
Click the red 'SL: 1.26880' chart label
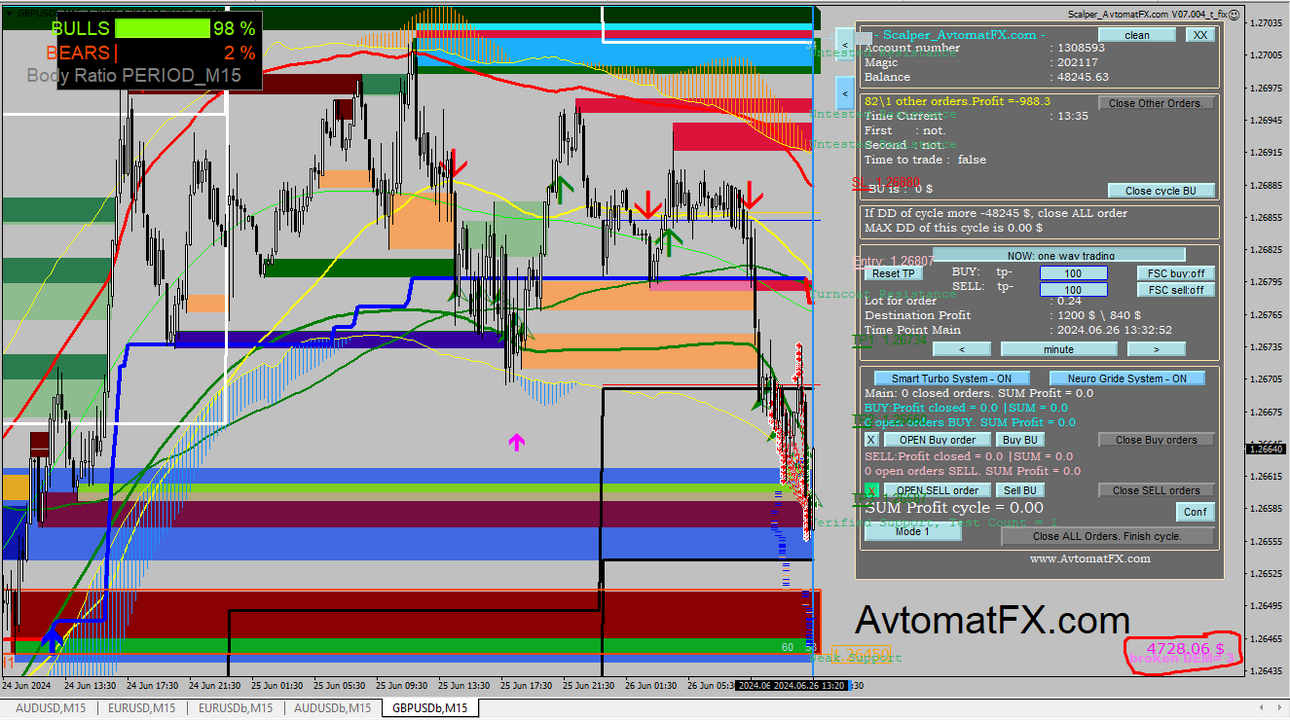tap(886, 183)
